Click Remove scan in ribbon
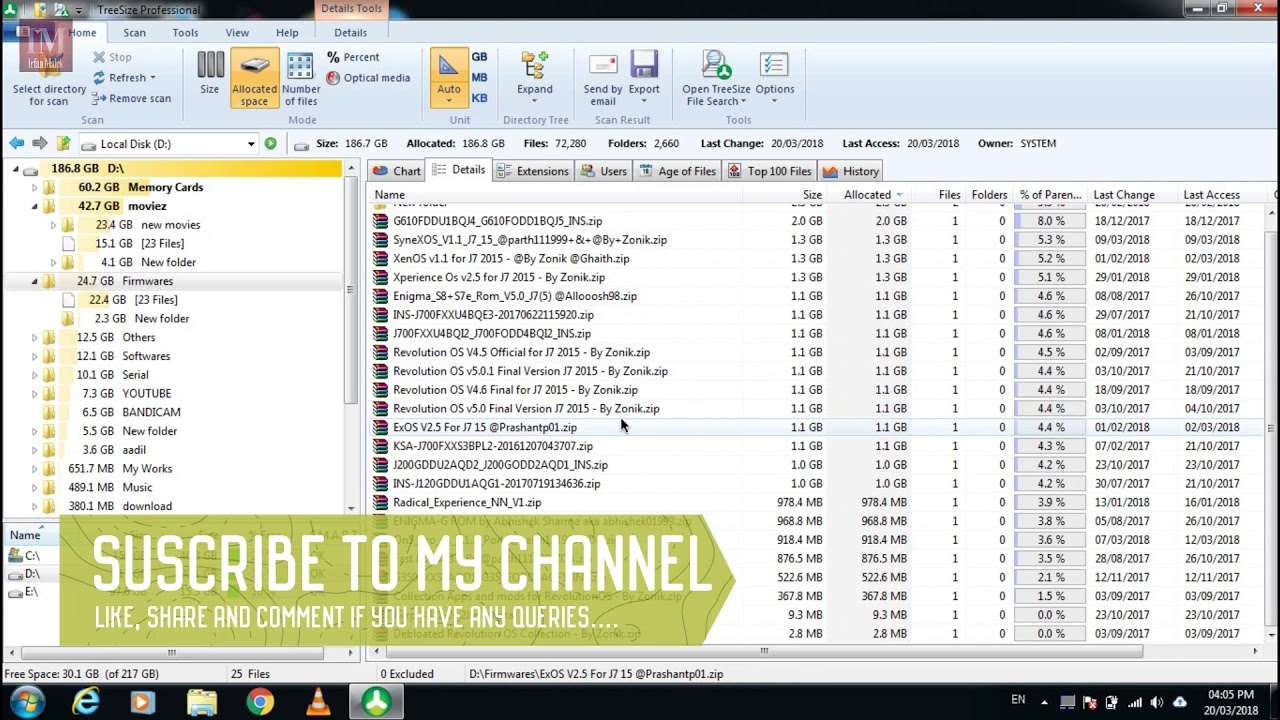The image size is (1280, 720). pos(132,98)
